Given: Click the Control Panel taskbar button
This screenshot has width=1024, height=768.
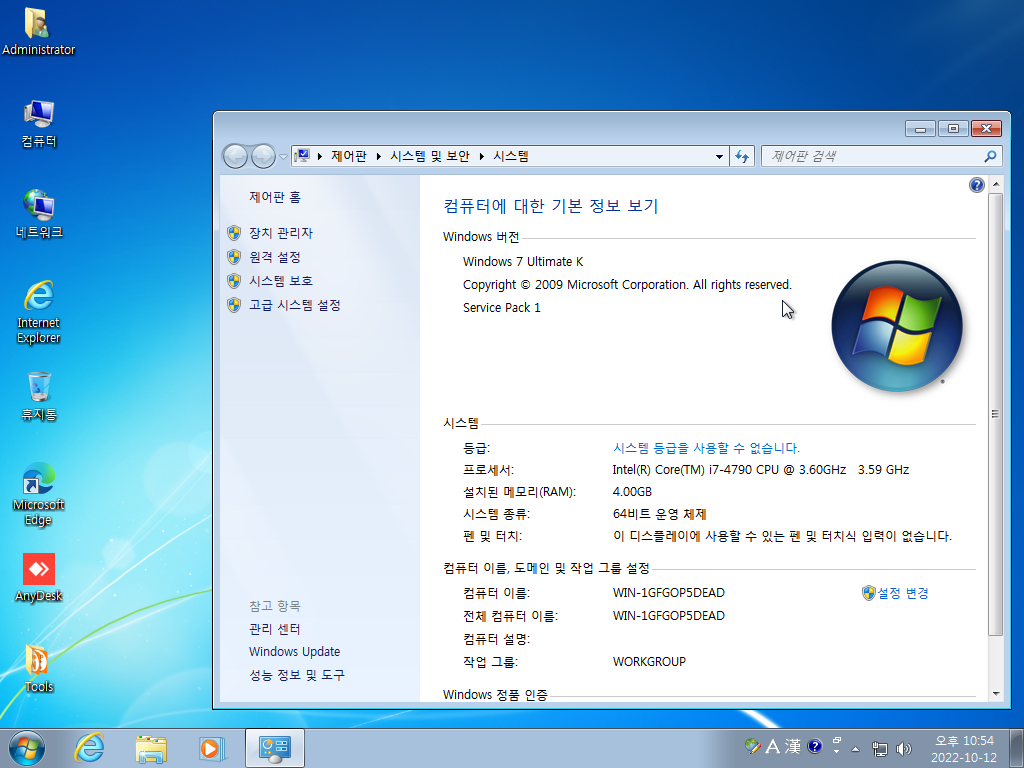Looking at the screenshot, I should (275, 748).
